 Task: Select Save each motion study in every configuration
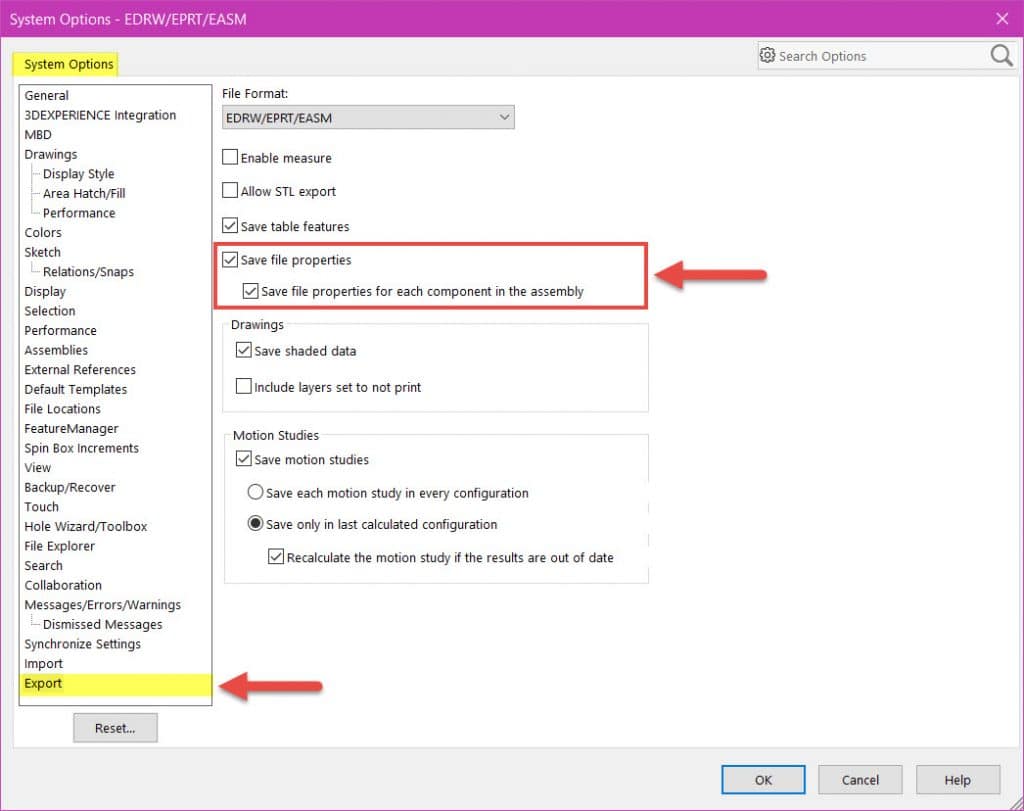[255, 492]
